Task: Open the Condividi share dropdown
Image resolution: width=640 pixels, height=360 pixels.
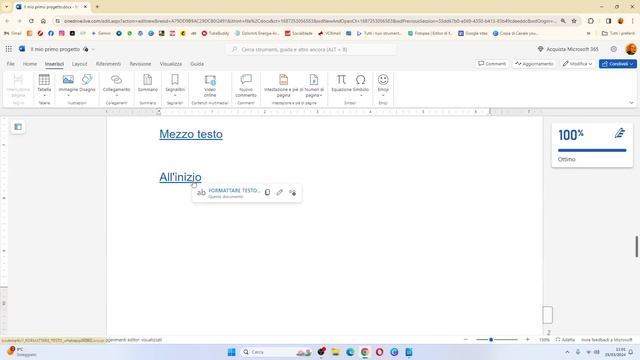Action: (x=618, y=64)
